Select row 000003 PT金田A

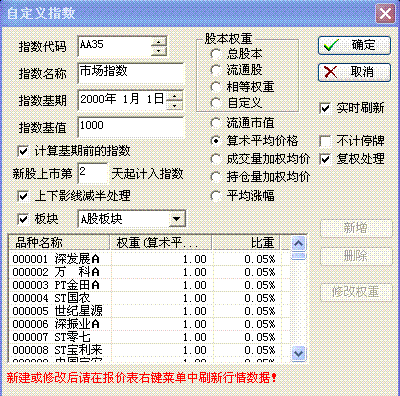coord(149,285)
